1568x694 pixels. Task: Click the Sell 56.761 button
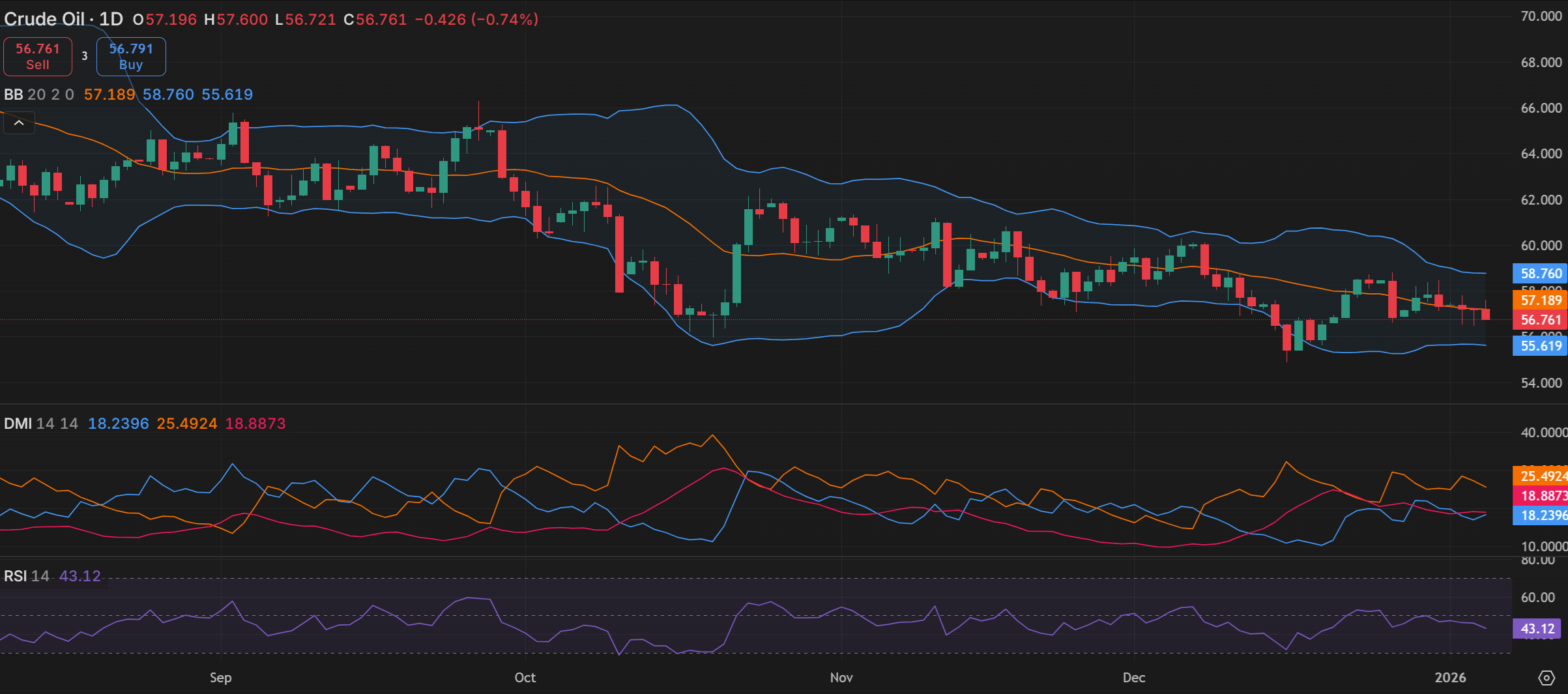click(38, 57)
